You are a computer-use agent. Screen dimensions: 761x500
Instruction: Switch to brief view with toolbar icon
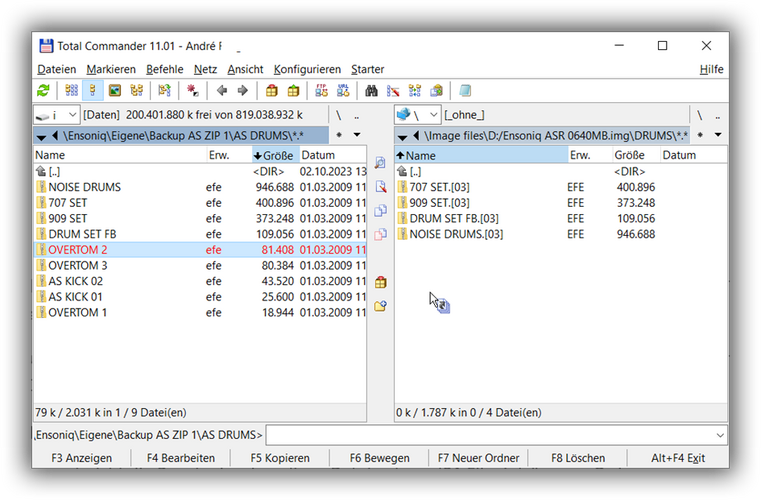pyautogui.click(x=71, y=91)
